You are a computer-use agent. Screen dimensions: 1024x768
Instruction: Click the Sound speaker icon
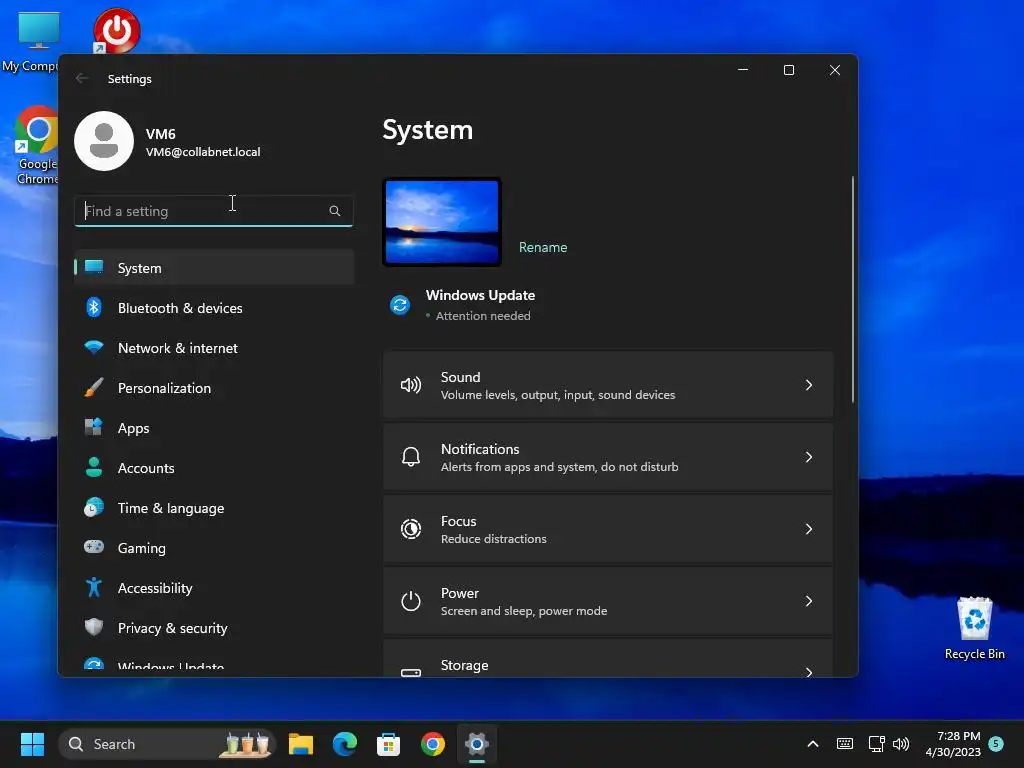411,385
